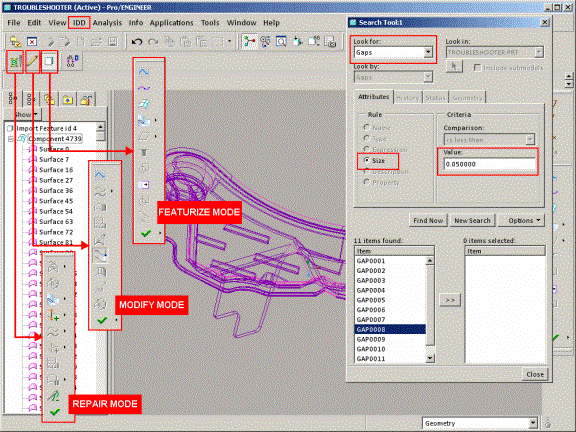Open the Geometry filter dropdown at bottom
This screenshot has width=576, height=432.
point(533,423)
